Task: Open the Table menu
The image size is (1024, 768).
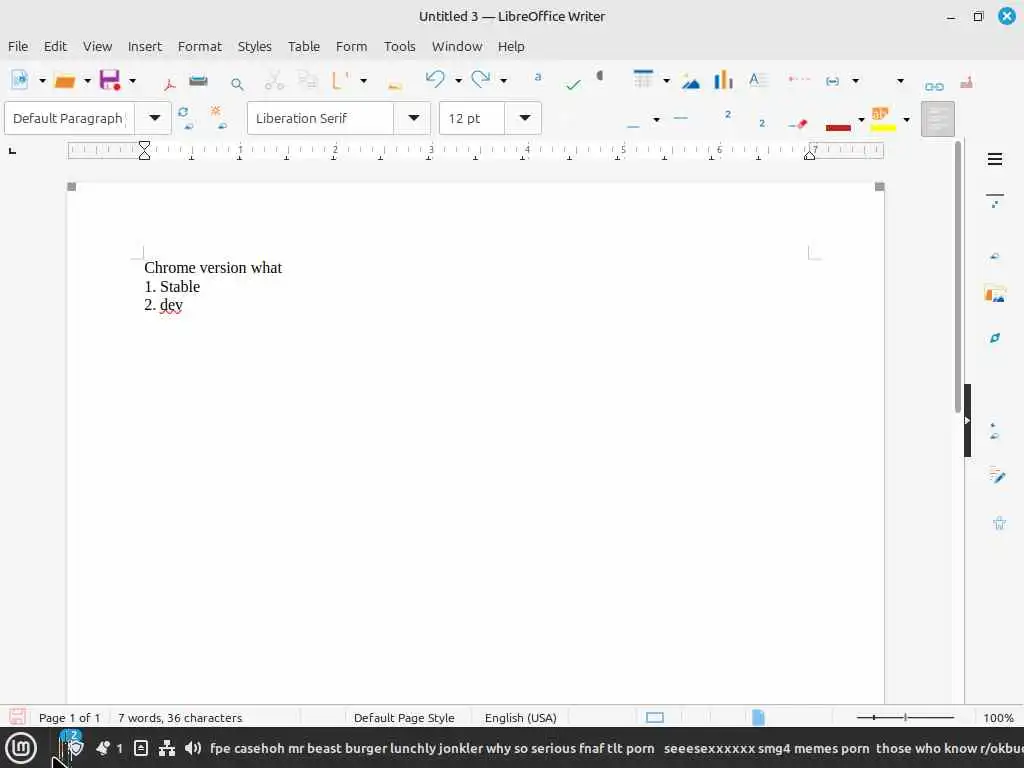Action: pos(304,46)
